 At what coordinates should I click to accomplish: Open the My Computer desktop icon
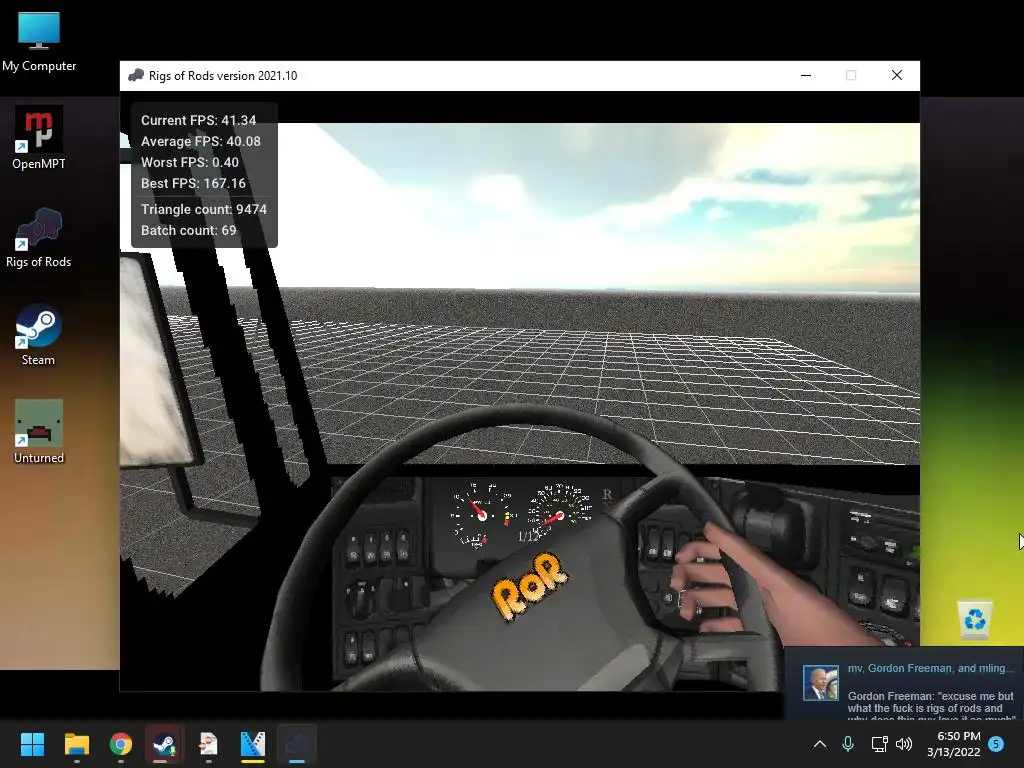click(39, 41)
